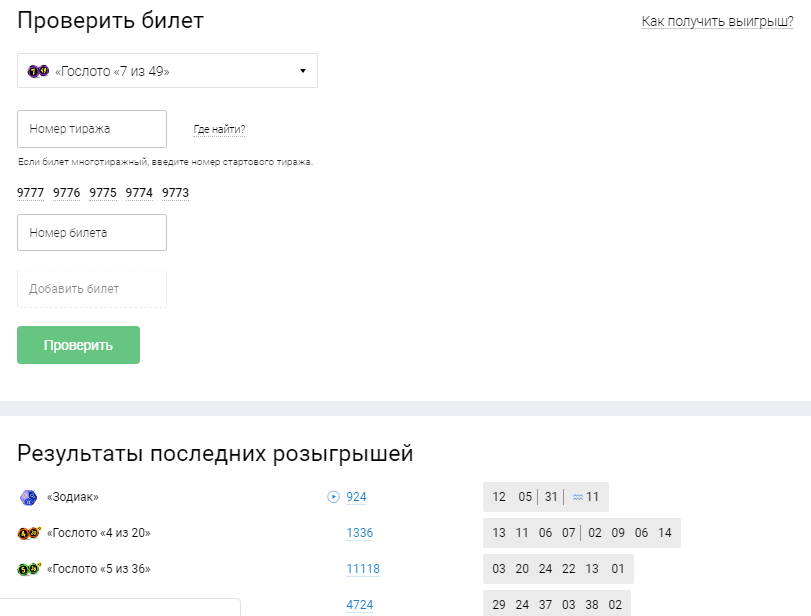Image resolution: width=811 pixels, height=616 pixels.
Task: Select draw number 9774
Action: pyautogui.click(x=139, y=193)
